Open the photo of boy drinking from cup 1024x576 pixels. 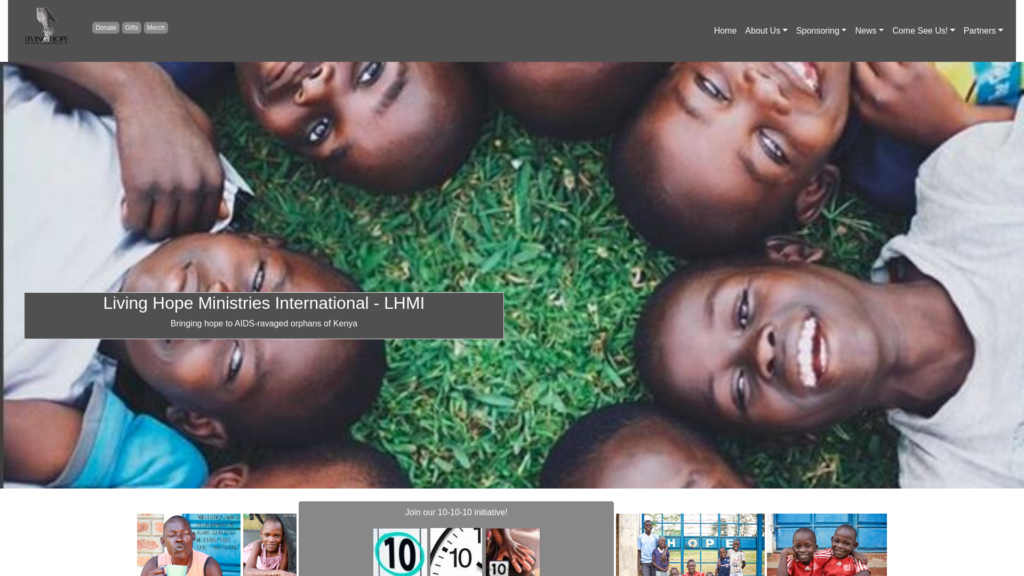click(188, 545)
